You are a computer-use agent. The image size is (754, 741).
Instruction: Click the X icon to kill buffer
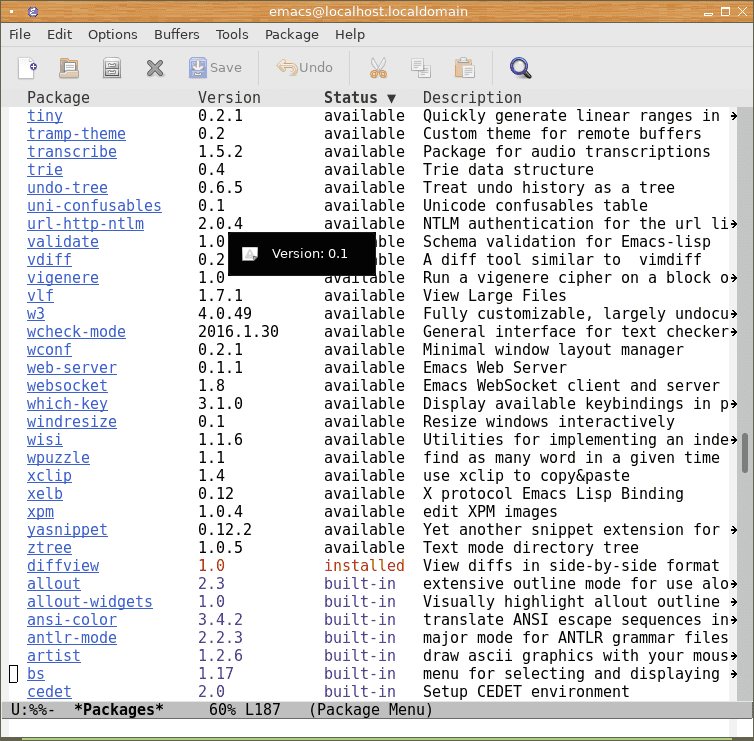click(x=155, y=68)
